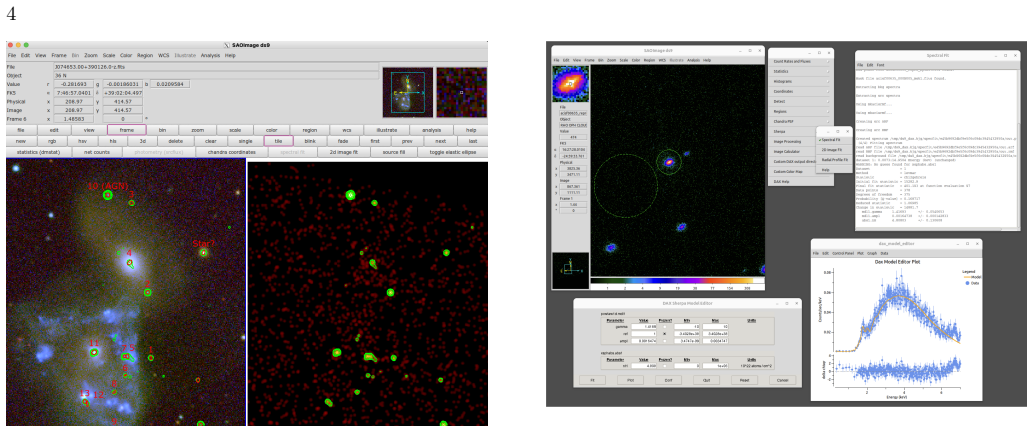Jump to the 'last' frame button
This screenshot has height=426, width=1033.
click(472, 141)
